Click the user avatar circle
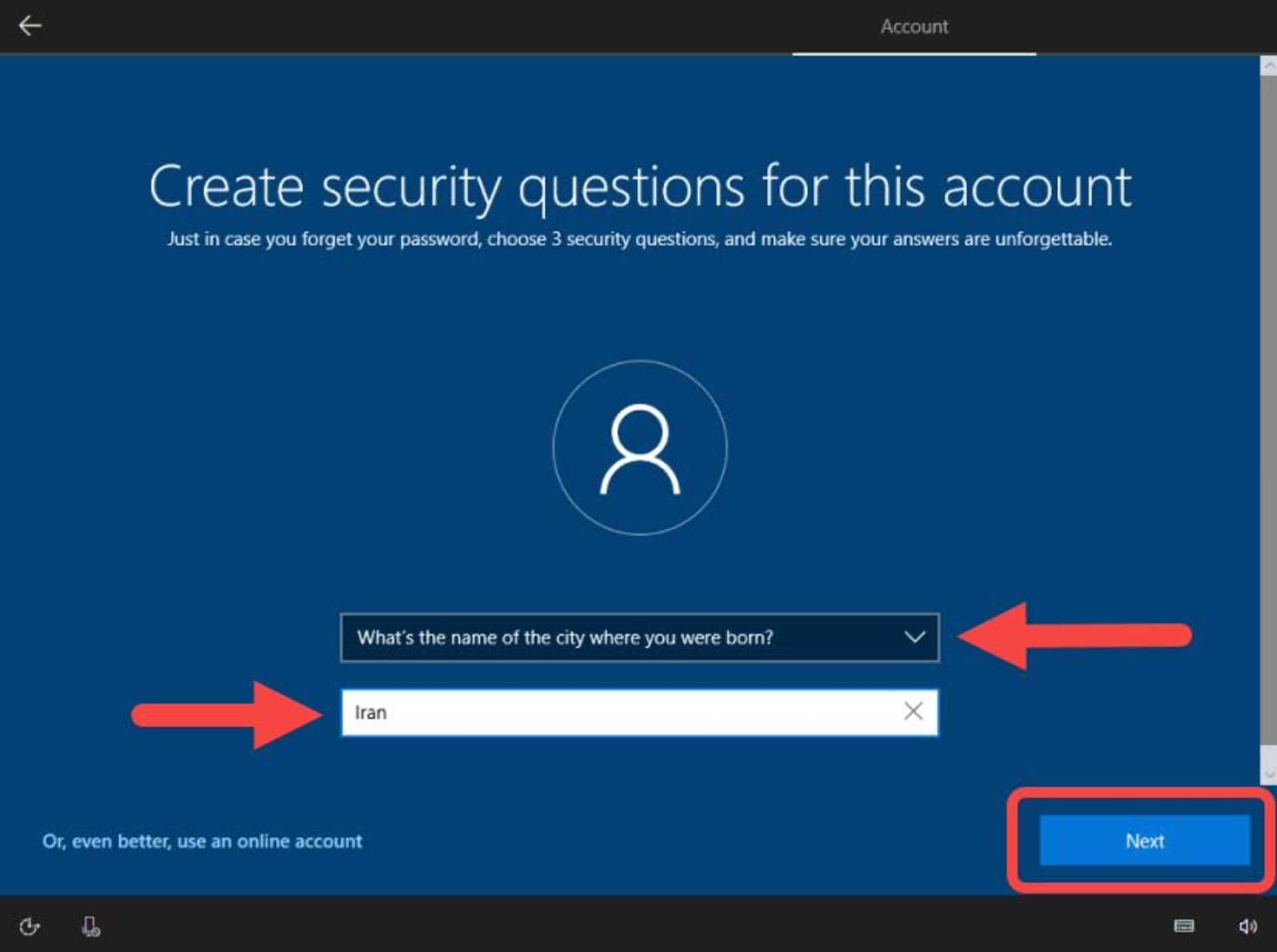 tap(640, 447)
